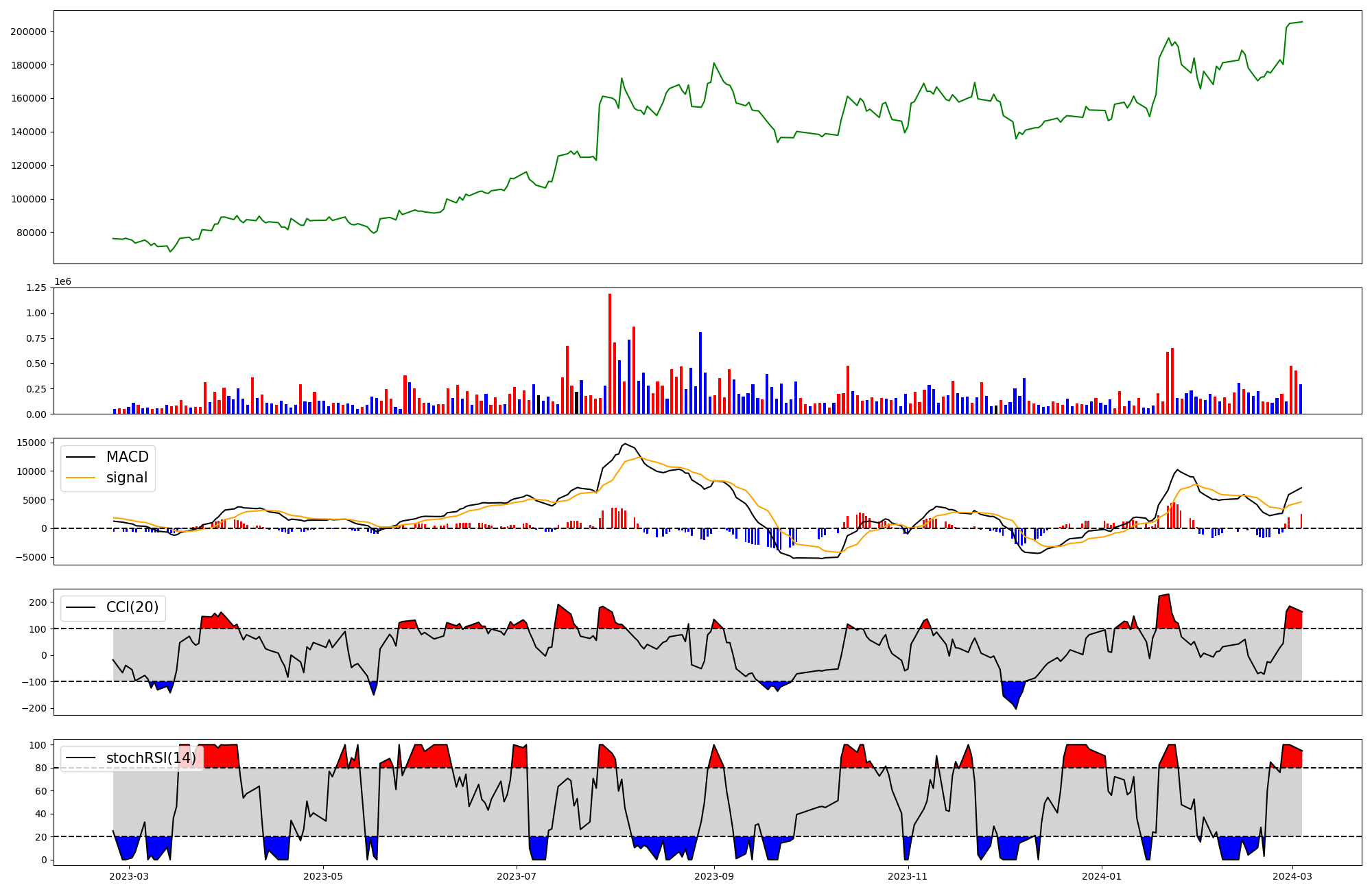Click the 2024-03 x-axis date label
This screenshot has height=892, width=1372.
click(1293, 876)
